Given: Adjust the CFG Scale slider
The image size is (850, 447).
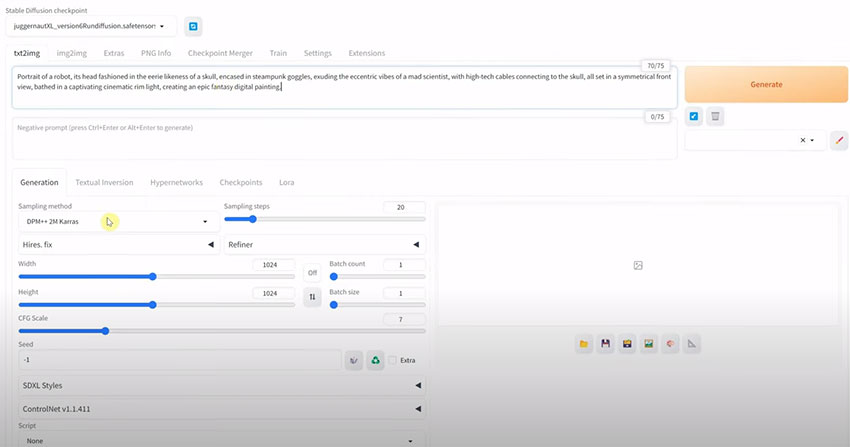Looking at the screenshot, I should click(222, 331).
